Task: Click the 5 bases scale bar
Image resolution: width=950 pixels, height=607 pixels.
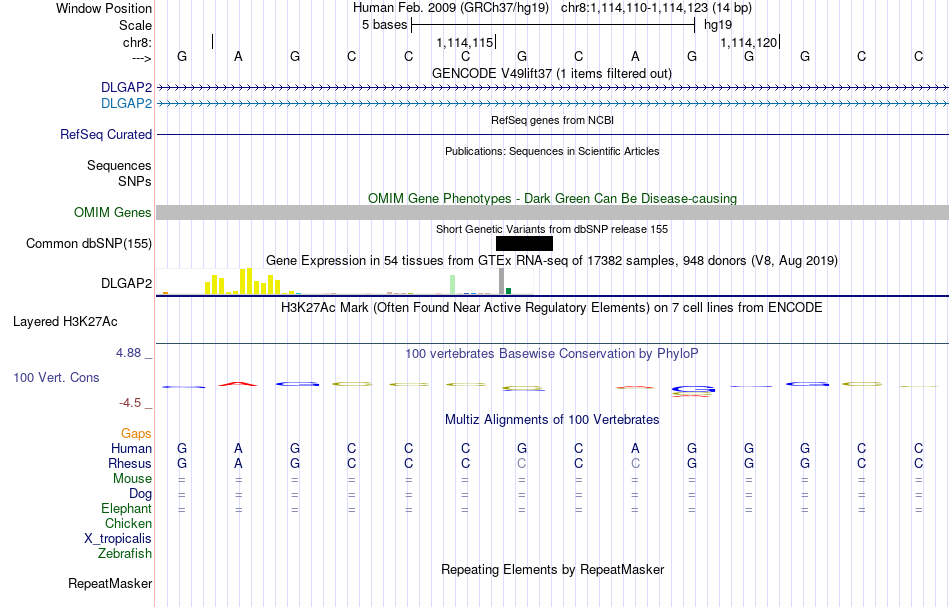Action: (x=553, y=25)
